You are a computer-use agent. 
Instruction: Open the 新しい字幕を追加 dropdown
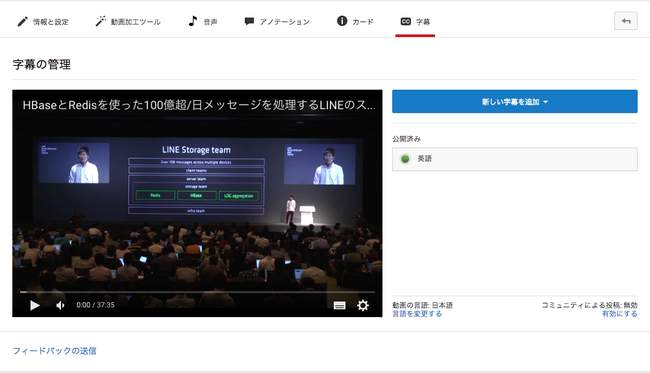tap(514, 102)
